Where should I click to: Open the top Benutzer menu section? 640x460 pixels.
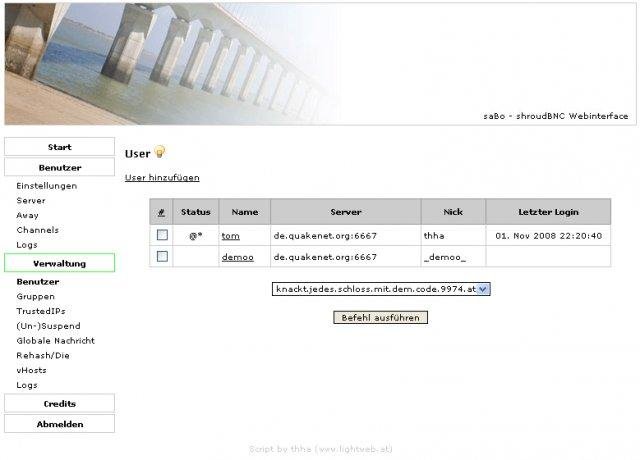pos(60,167)
